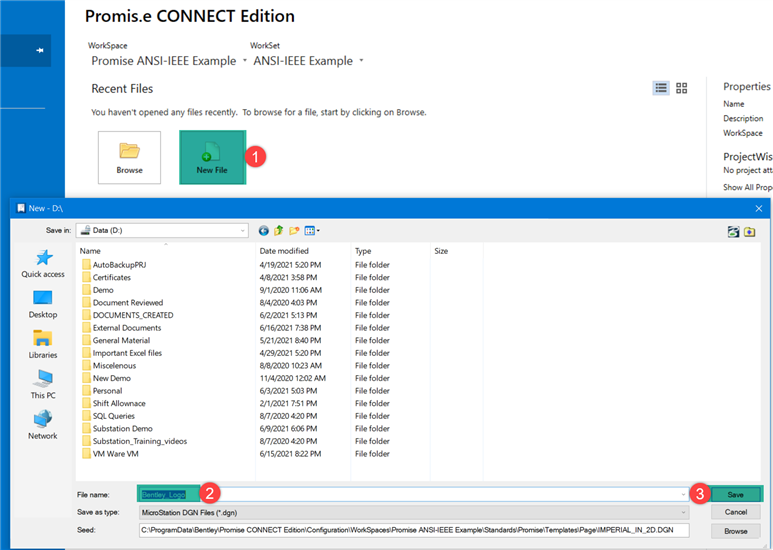Click the New File tile

(x=212, y=157)
